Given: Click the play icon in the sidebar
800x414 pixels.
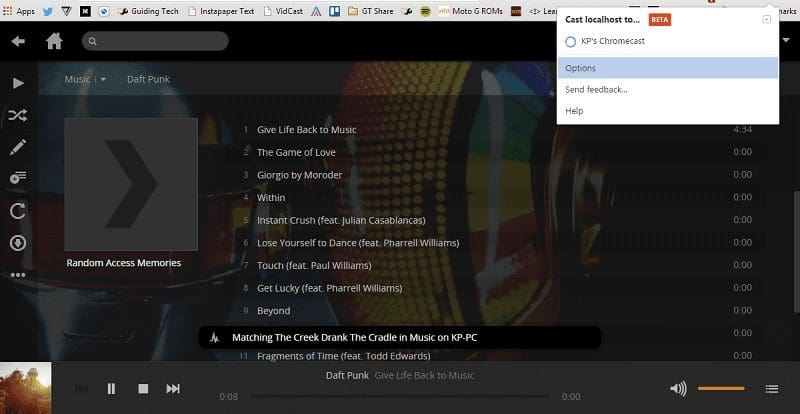Looking at the screenshot, I should point(18,83).
